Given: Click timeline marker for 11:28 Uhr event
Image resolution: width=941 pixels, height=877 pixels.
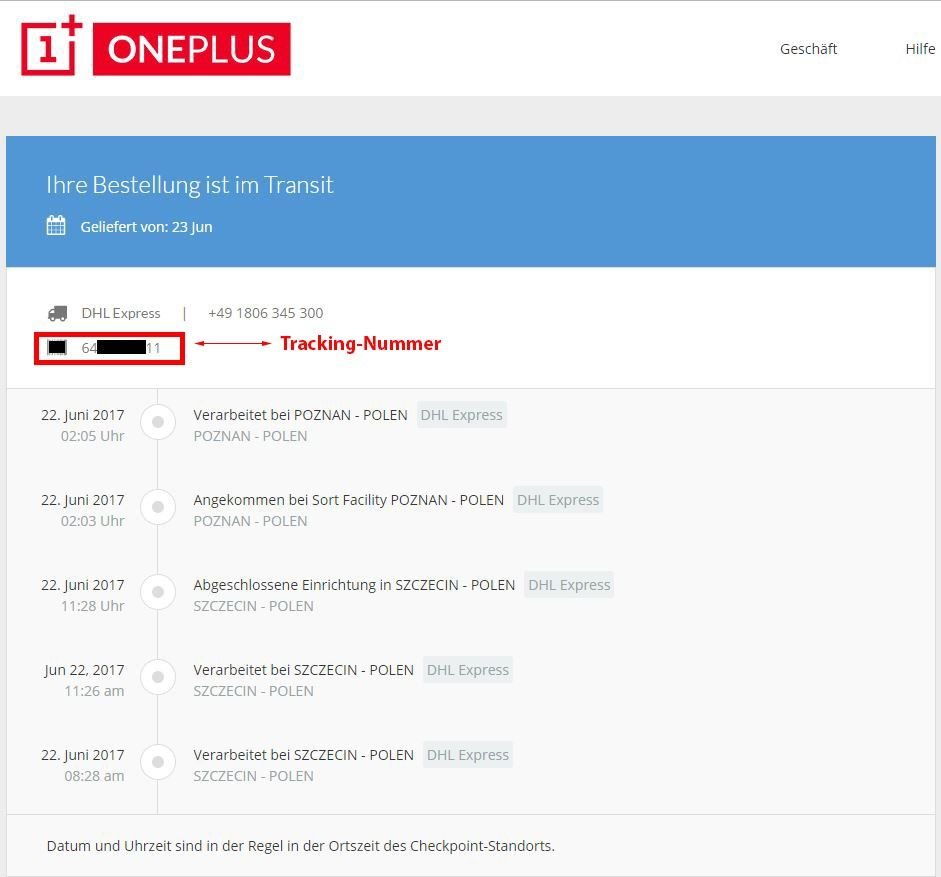Looking at the screenshot, I should tap(158, 592).
